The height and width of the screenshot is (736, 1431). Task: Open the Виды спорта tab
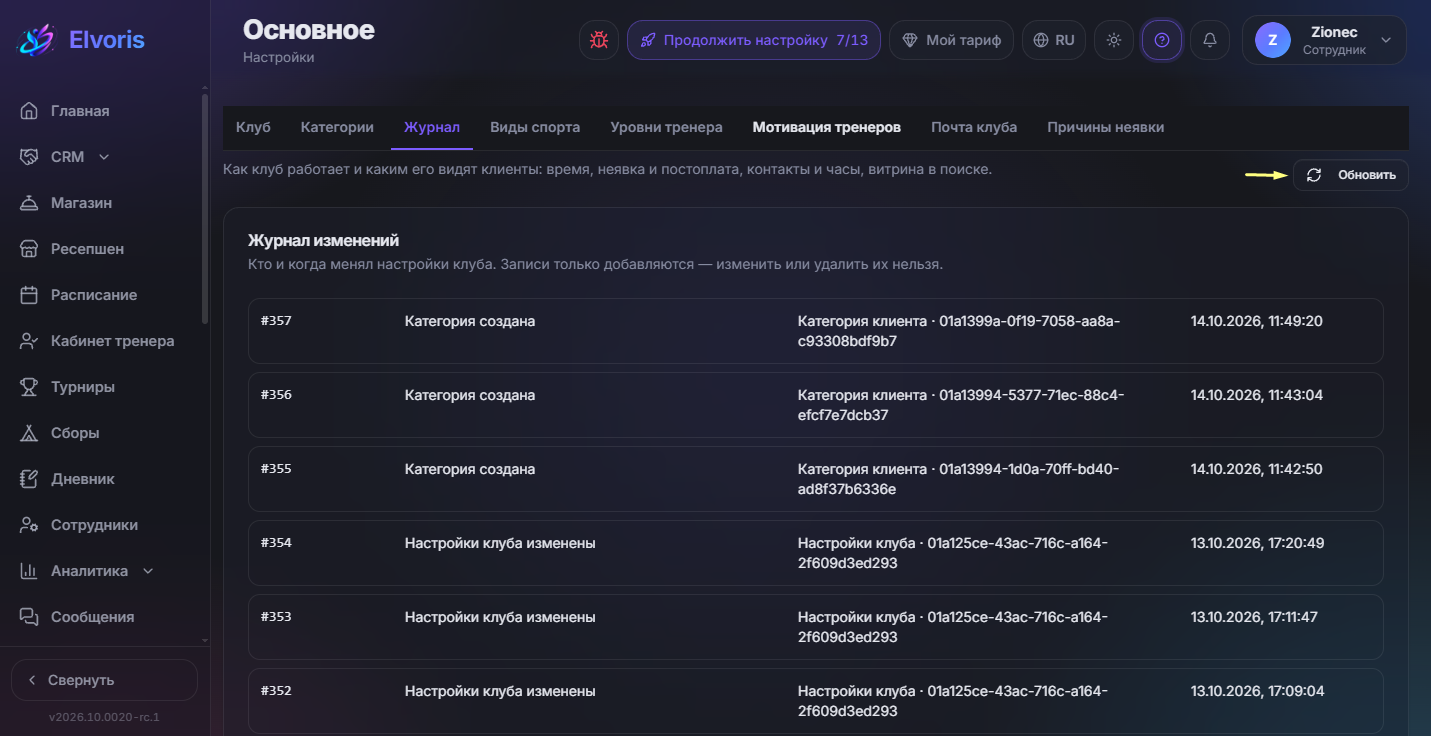pos(535,127)
